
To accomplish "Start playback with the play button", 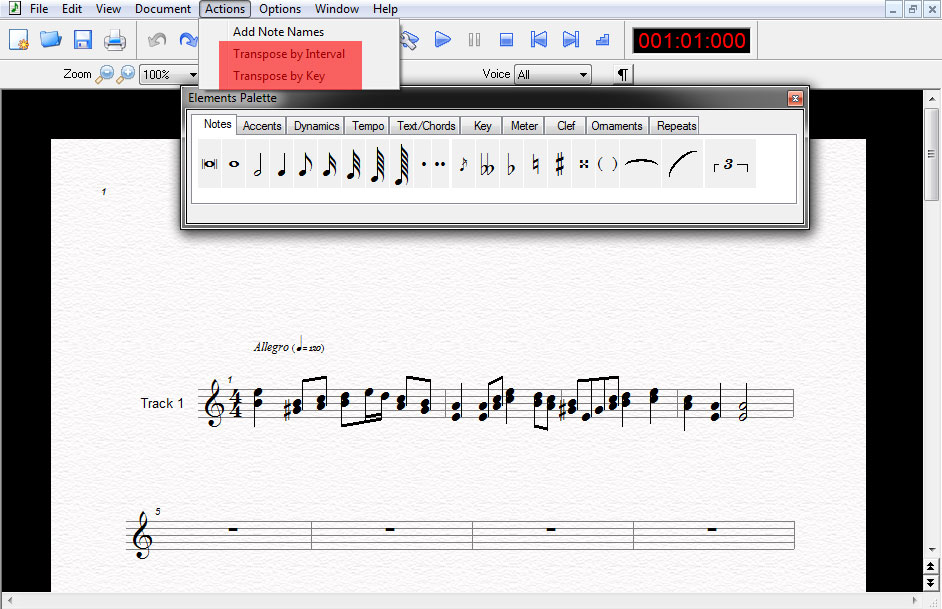I will click(x=443, y=40).
